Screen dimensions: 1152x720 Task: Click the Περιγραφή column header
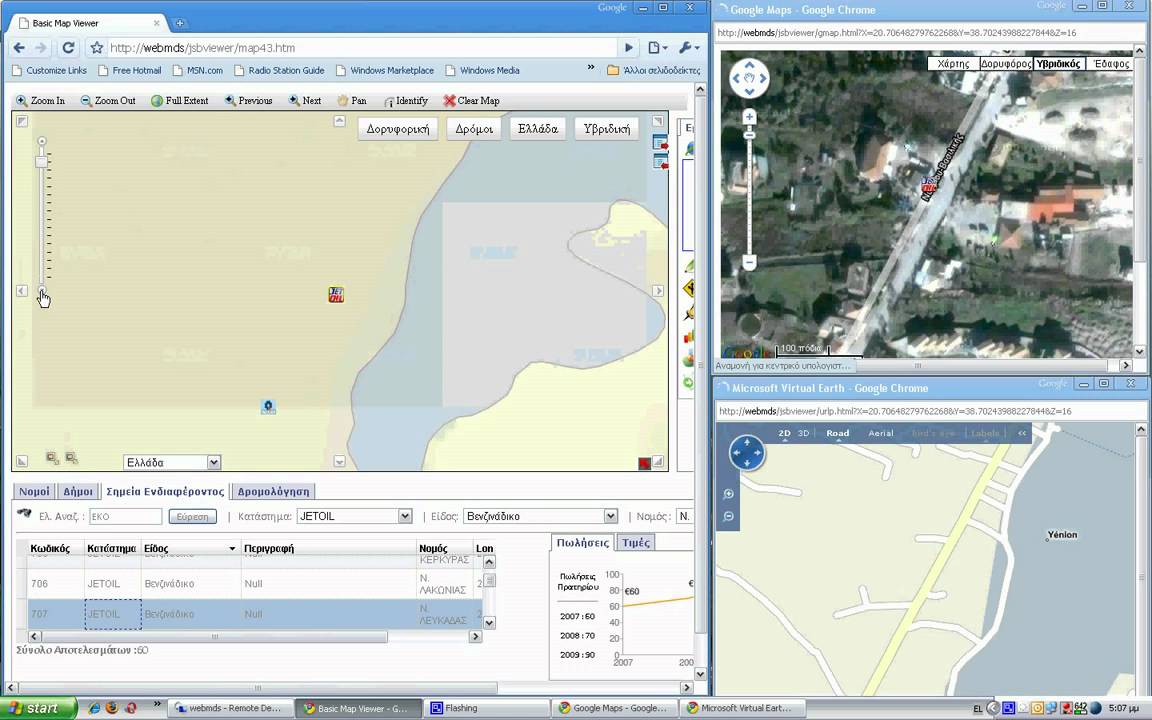click(269, 549)
